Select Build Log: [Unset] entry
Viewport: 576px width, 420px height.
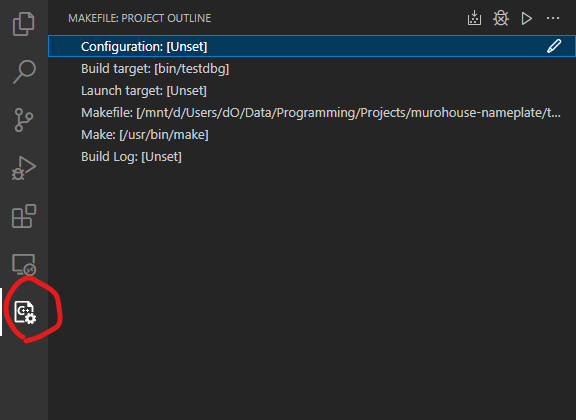(x=131, y=157)
